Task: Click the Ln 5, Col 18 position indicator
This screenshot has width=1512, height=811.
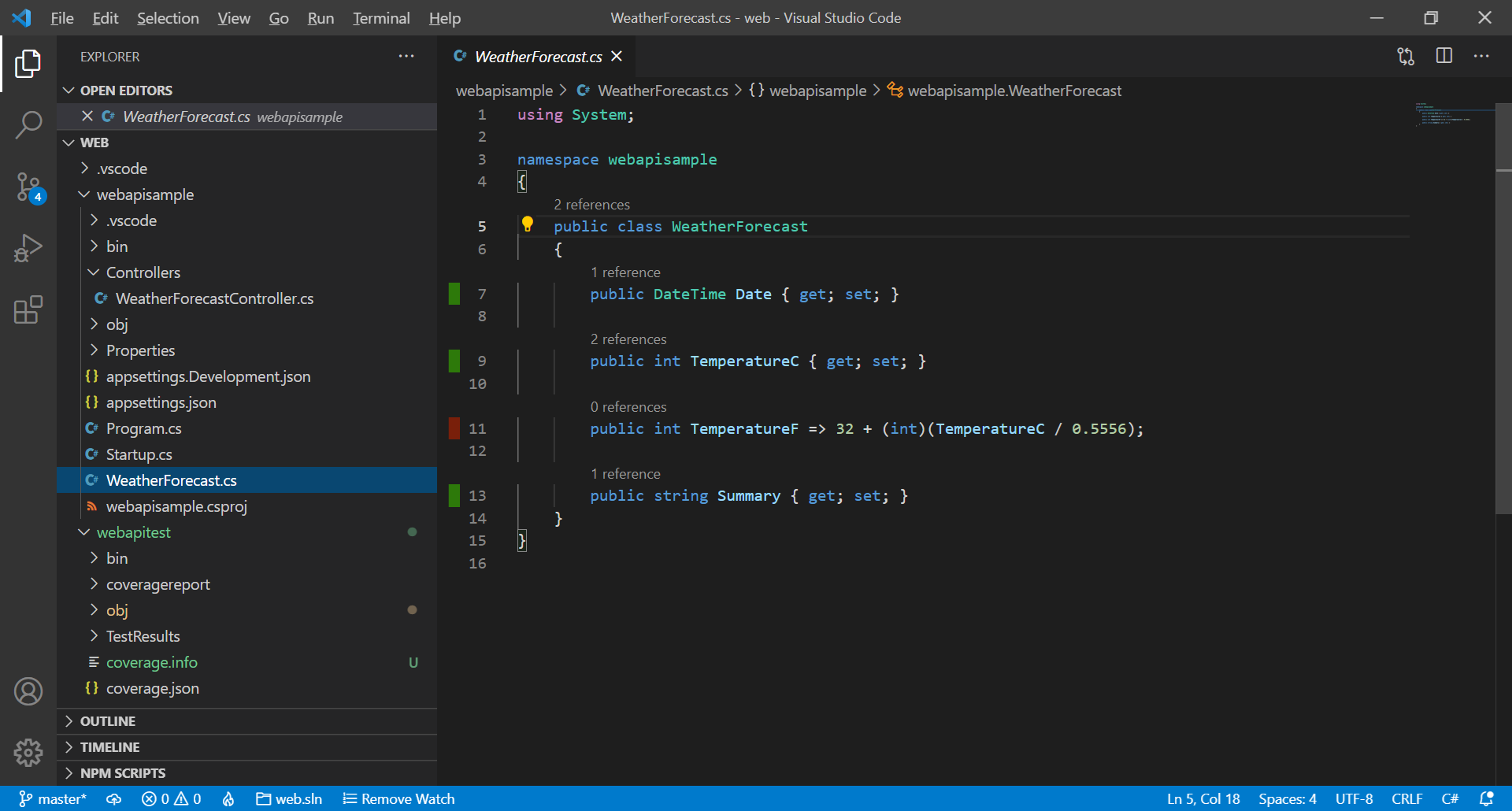Action: [1203, 798]
